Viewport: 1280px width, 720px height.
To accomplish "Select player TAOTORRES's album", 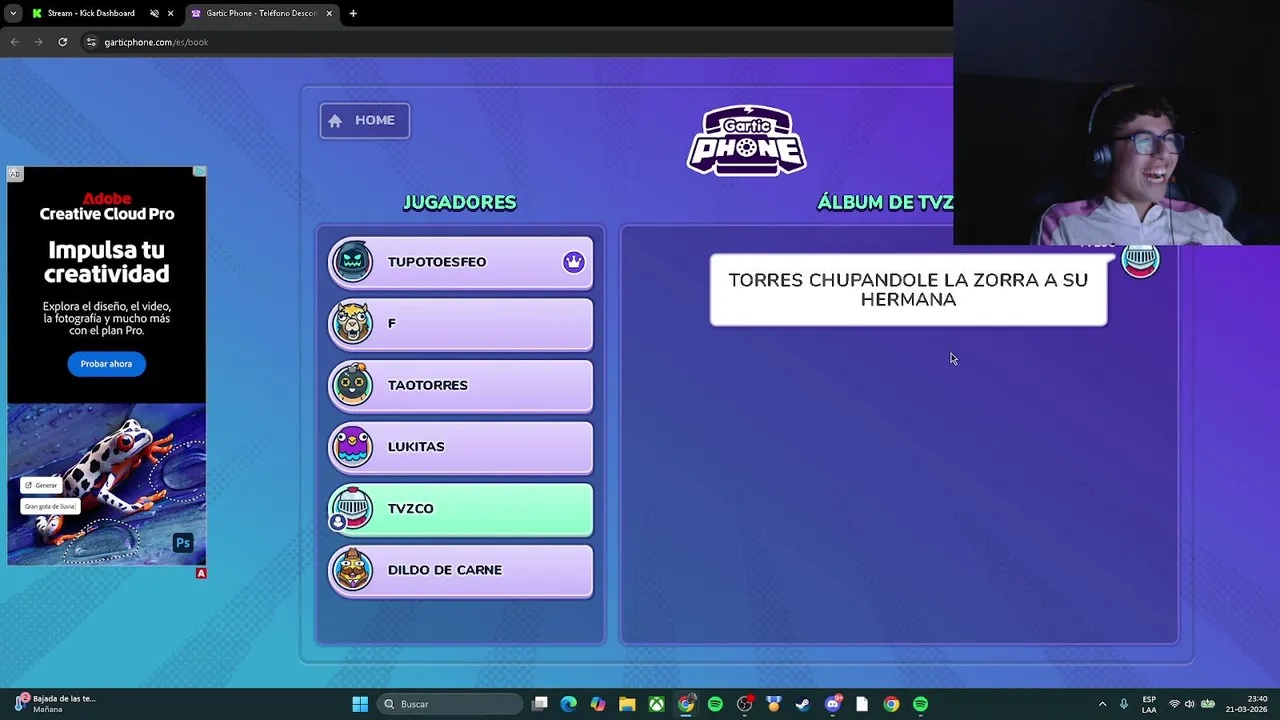I will point(460,385).
